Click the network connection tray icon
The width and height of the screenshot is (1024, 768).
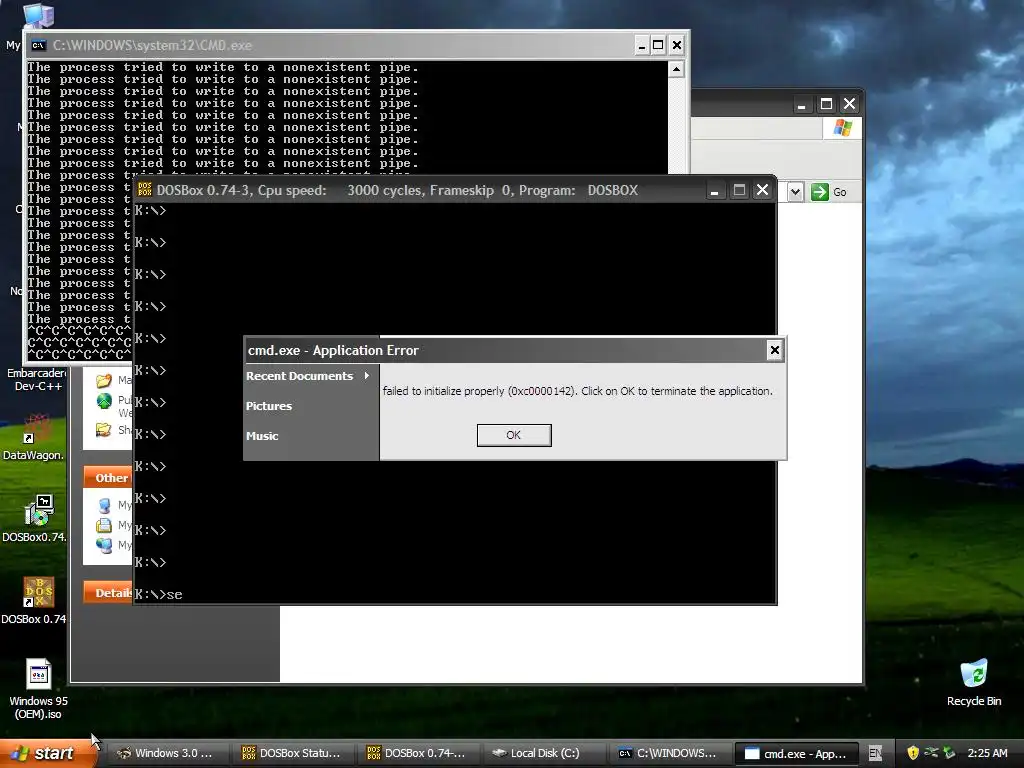931,753
